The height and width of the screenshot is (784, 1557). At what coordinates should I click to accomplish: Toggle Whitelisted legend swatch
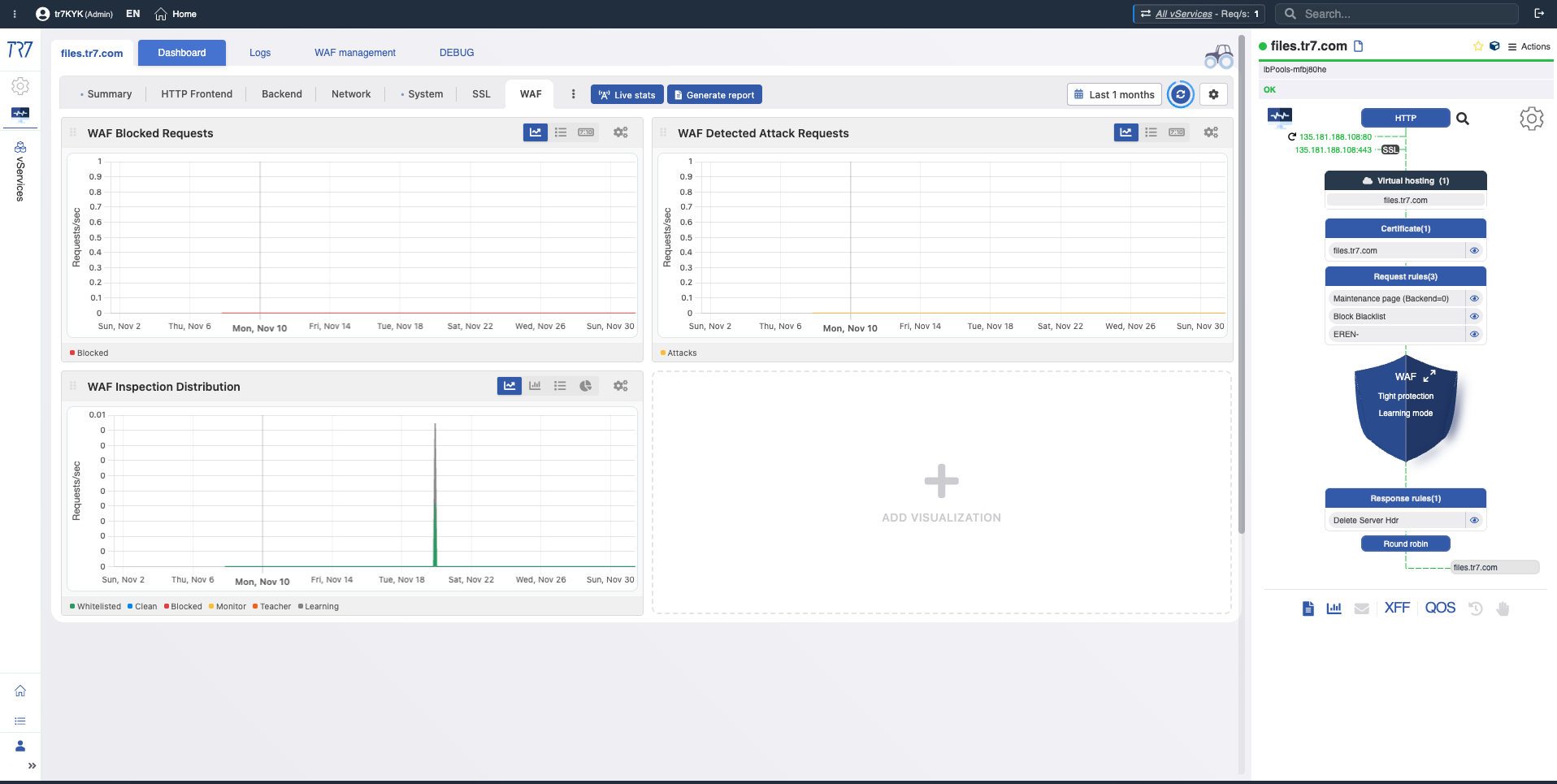[x=72, y=606]
